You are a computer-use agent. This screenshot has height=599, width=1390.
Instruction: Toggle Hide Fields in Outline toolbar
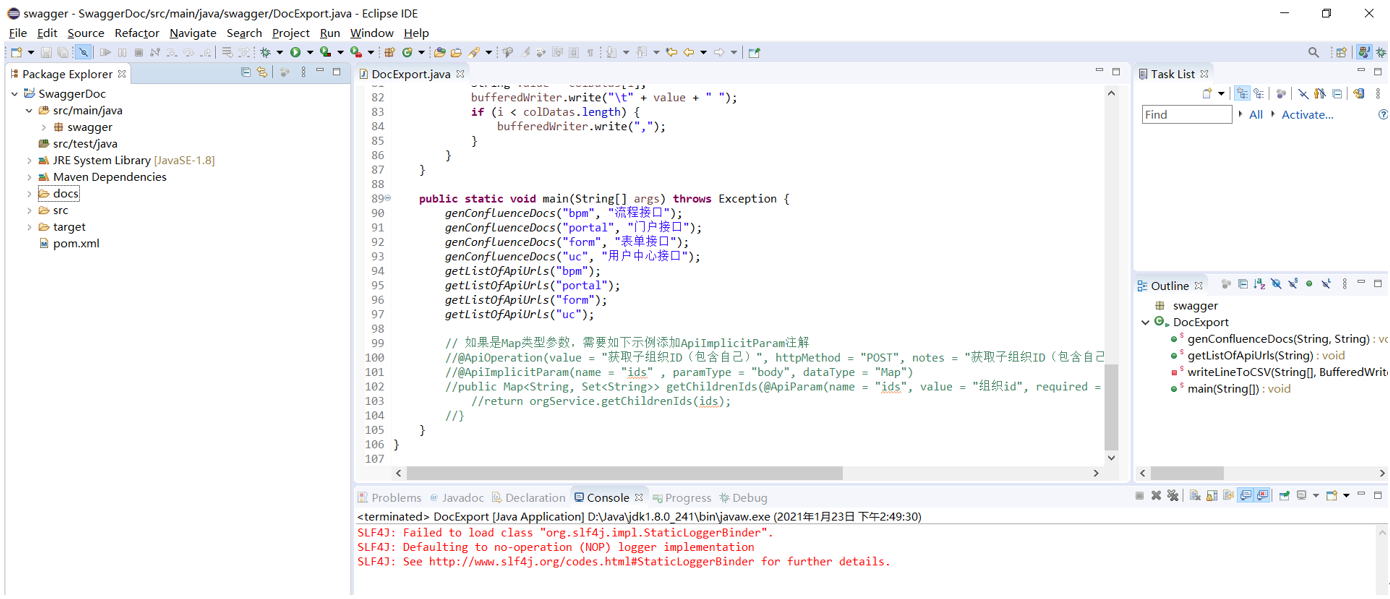coord(1276,285)
